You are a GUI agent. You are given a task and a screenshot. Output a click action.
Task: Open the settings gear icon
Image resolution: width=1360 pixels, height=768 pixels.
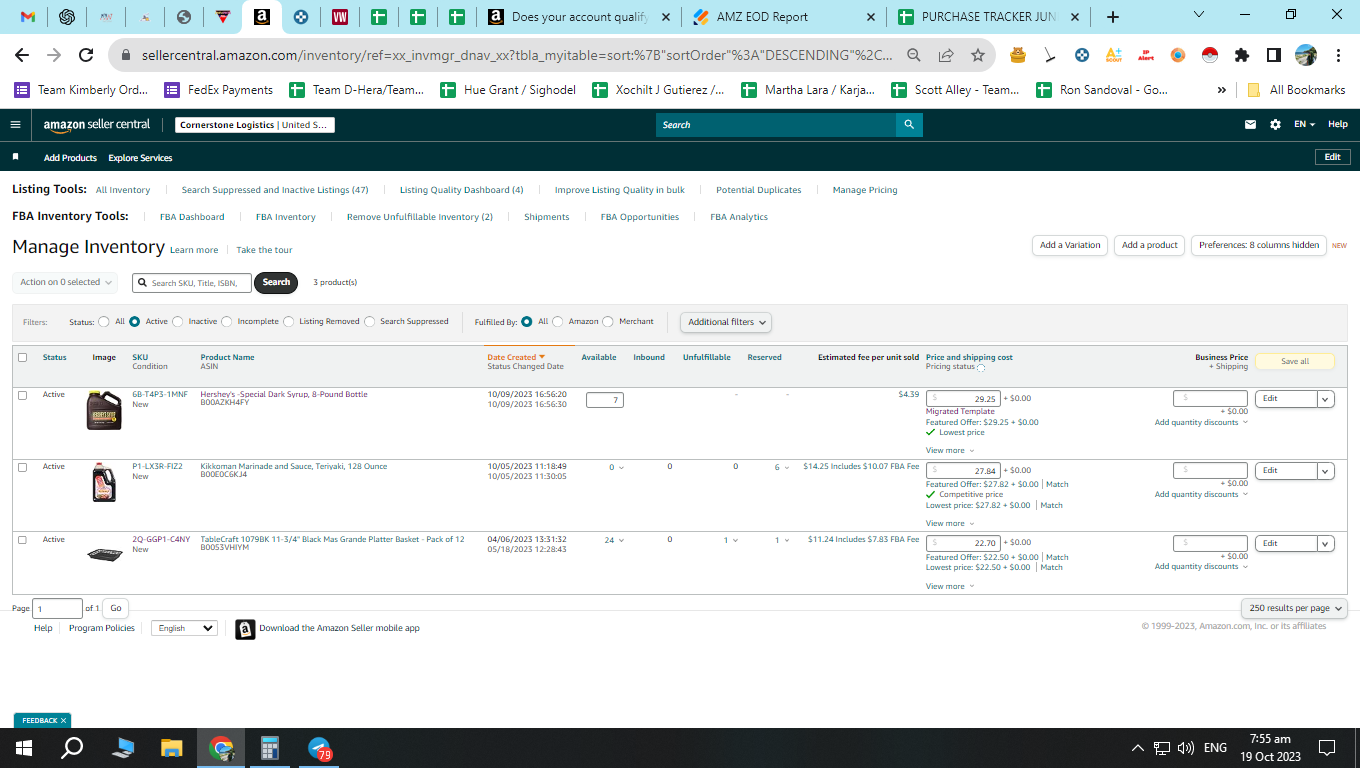pyautogui.click(x=1275, y=125)
